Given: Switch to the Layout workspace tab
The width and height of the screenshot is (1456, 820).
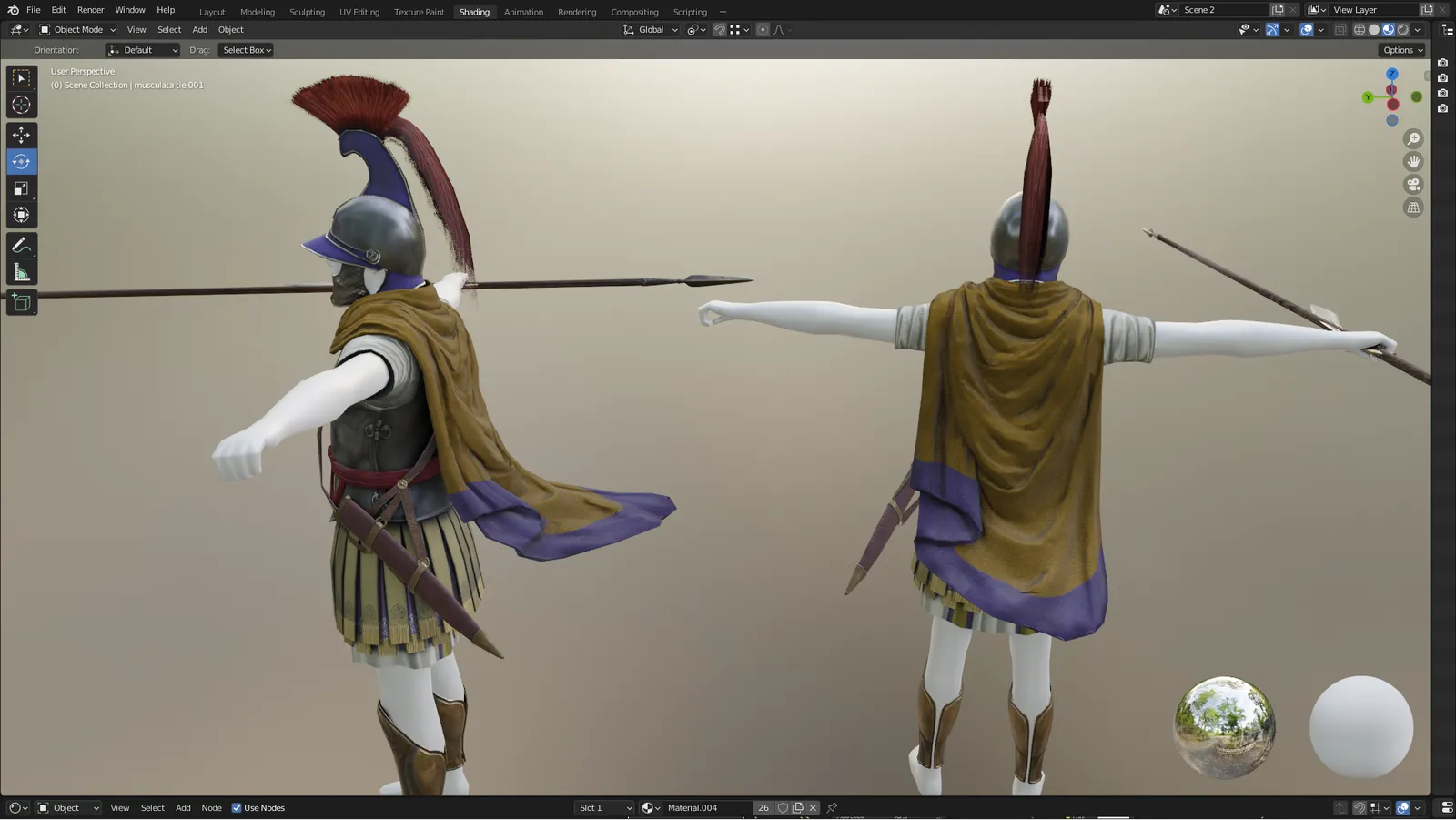Looking at the screenshot, I should pos(212,12).
